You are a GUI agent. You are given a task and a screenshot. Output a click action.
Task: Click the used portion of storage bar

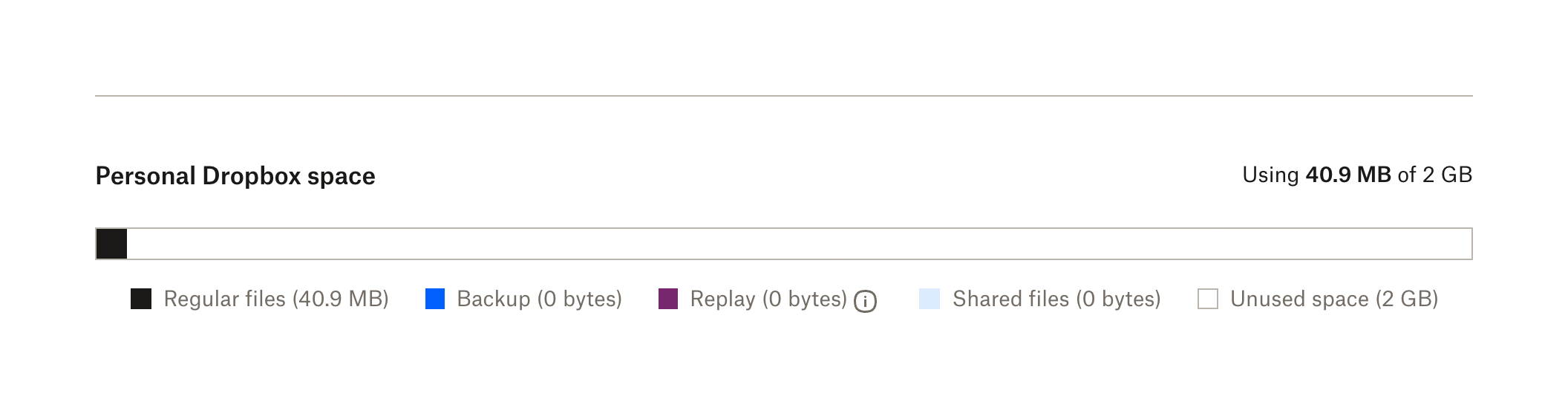[x=111, y=244]
